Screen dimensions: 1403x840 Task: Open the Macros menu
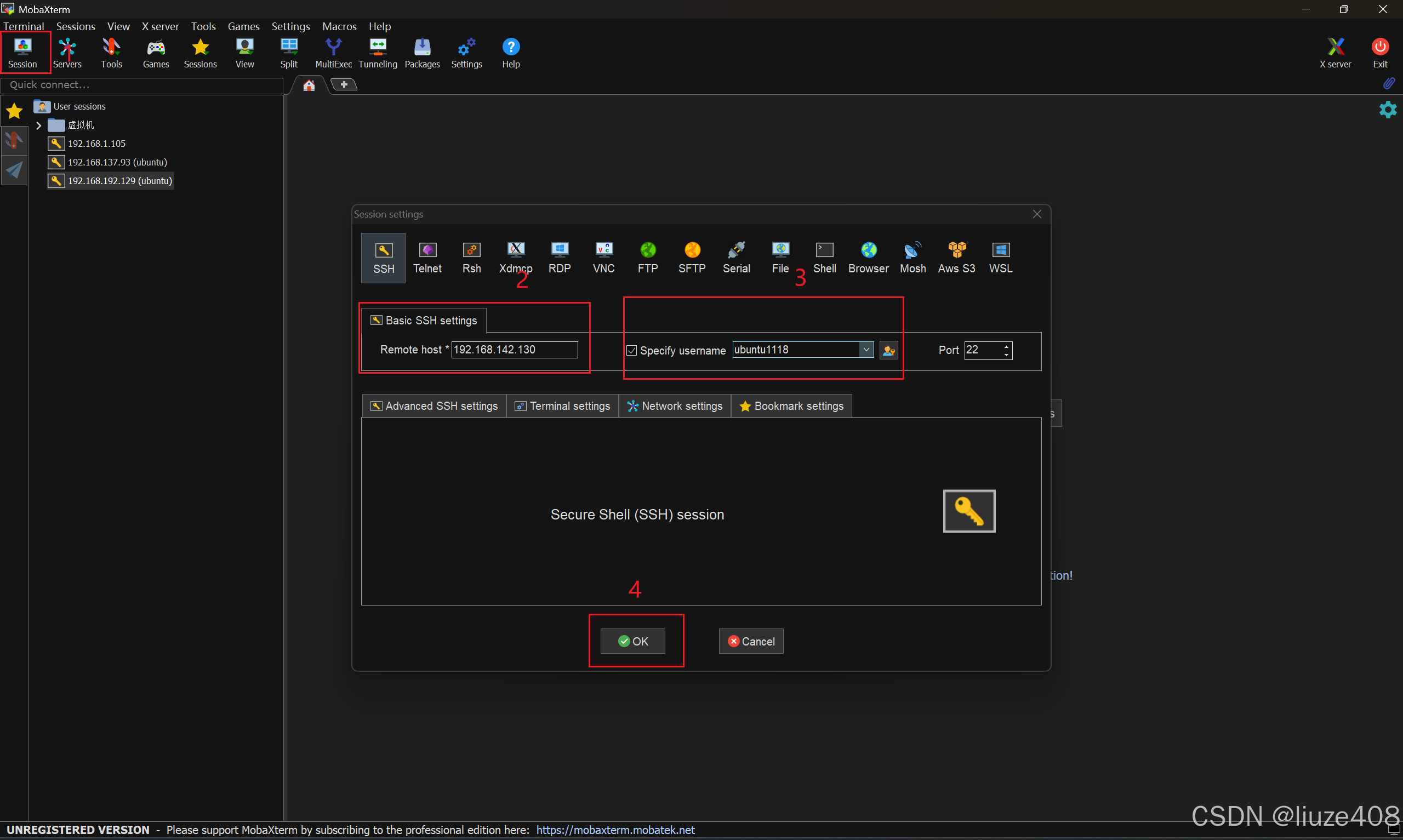pos(339,26)
